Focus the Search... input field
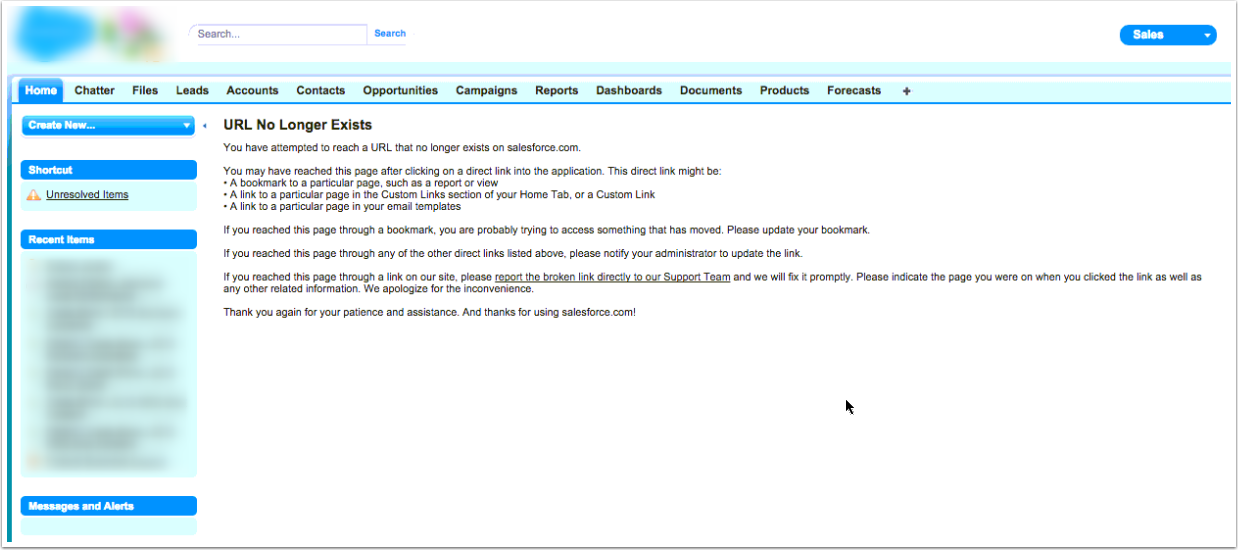Viewport: 1238px width, 550px height. (x=279, y=34)
